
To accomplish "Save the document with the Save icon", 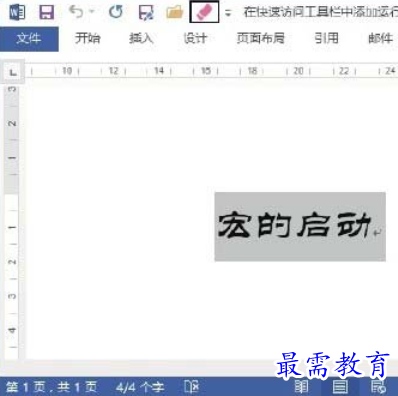I will pos(46,12).
